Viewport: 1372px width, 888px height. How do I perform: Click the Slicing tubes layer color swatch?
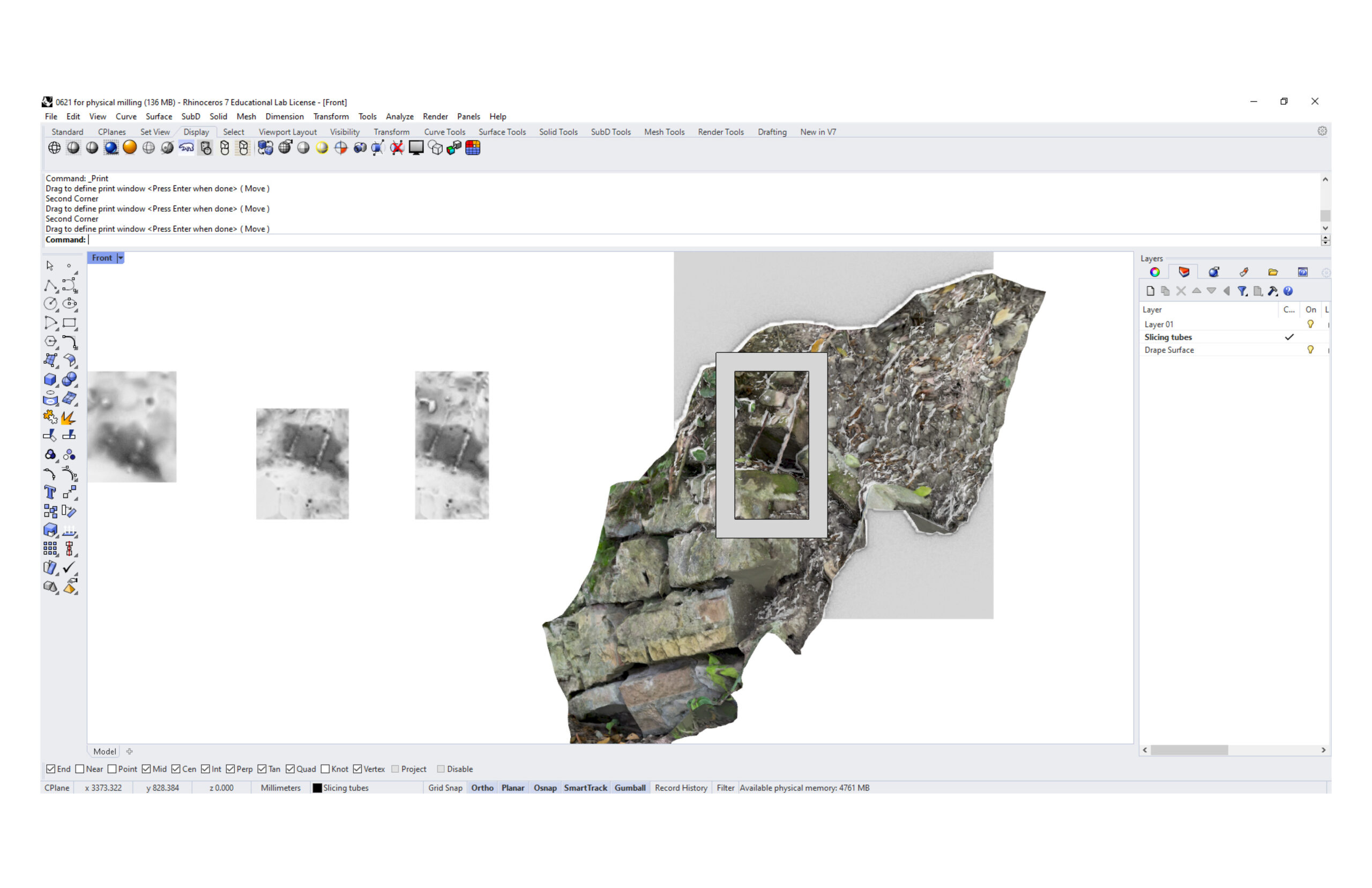tap(317, 788)
